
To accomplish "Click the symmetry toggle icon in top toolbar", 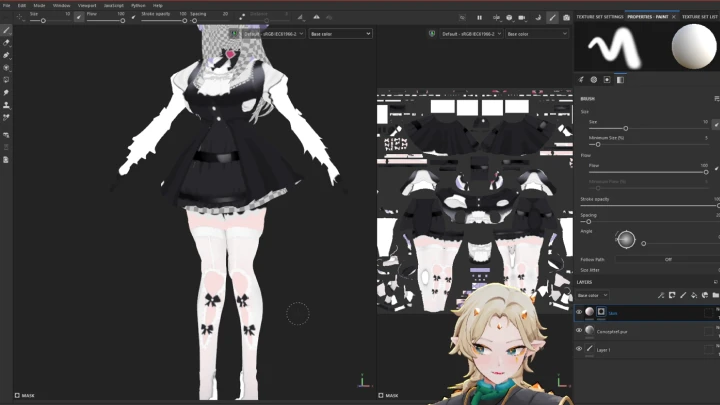I will coord(316,17).
